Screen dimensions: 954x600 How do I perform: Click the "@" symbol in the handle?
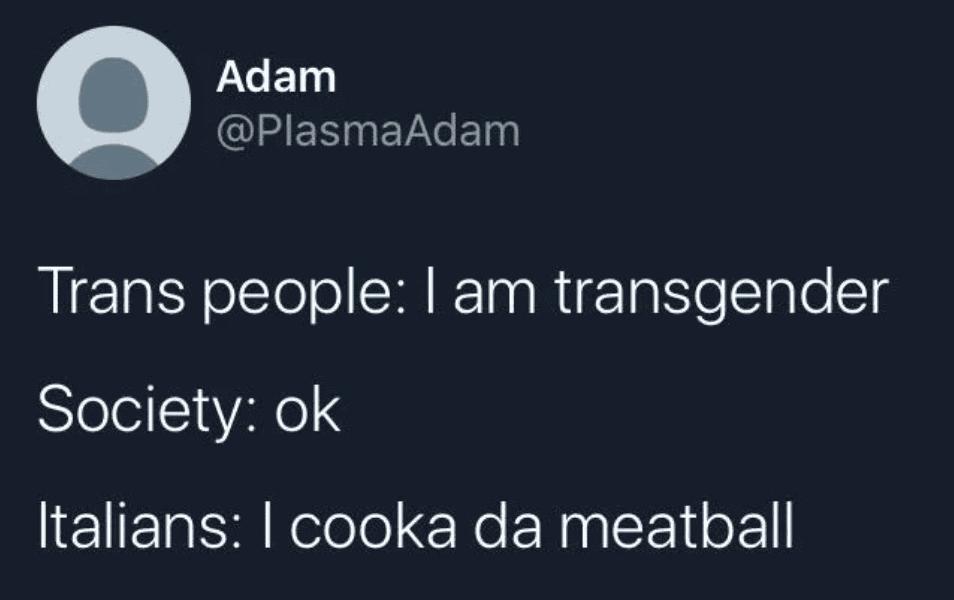pos(231,132)
